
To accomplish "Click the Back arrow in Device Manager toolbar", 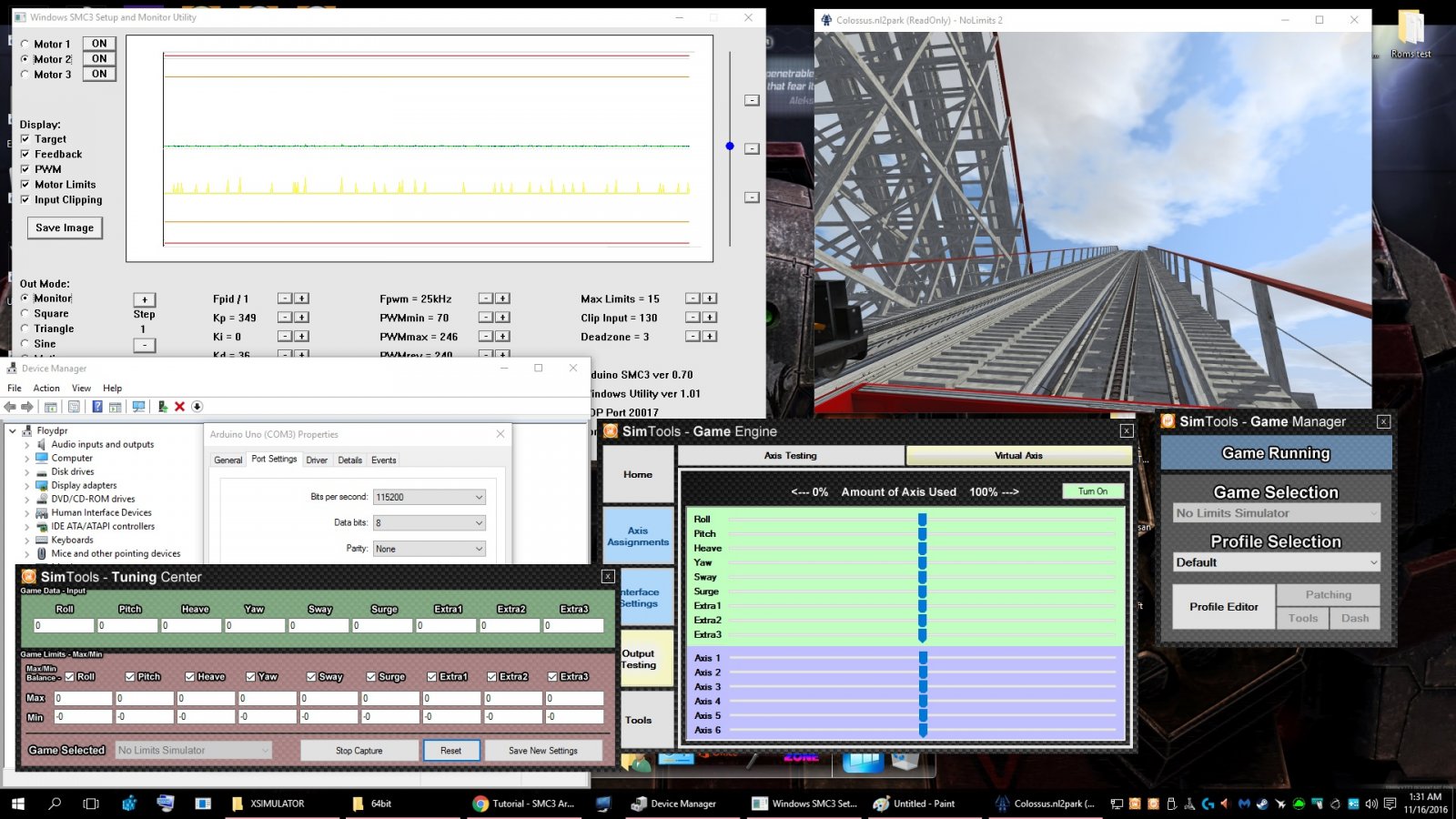I will [10, 407].
